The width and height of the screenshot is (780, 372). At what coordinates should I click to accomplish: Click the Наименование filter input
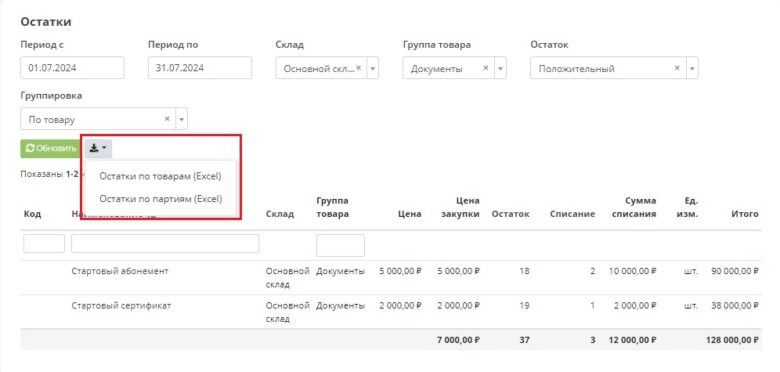[x=165, y=244]
